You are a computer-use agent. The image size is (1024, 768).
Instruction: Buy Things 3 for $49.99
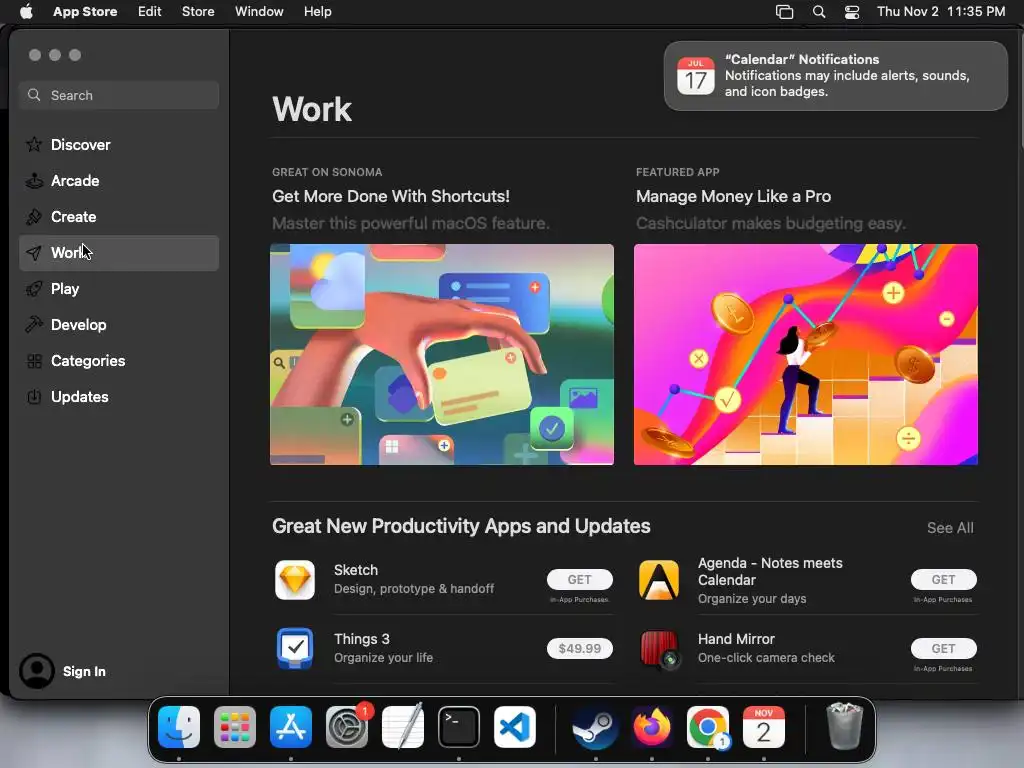pyautogui.click(x=579, y=648)
